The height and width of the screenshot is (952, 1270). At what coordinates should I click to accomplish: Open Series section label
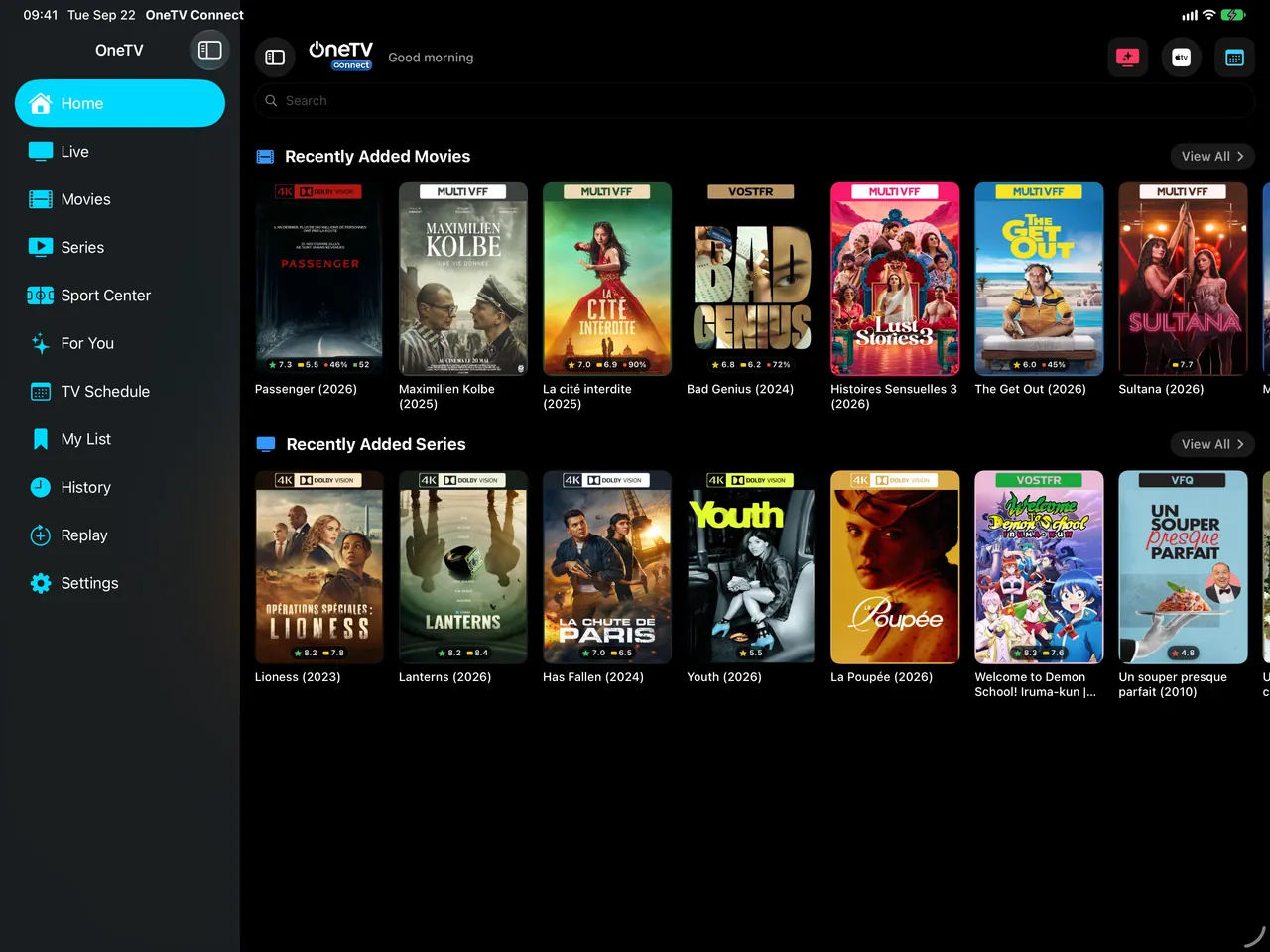pyautogui.click(x=82, y=247)
